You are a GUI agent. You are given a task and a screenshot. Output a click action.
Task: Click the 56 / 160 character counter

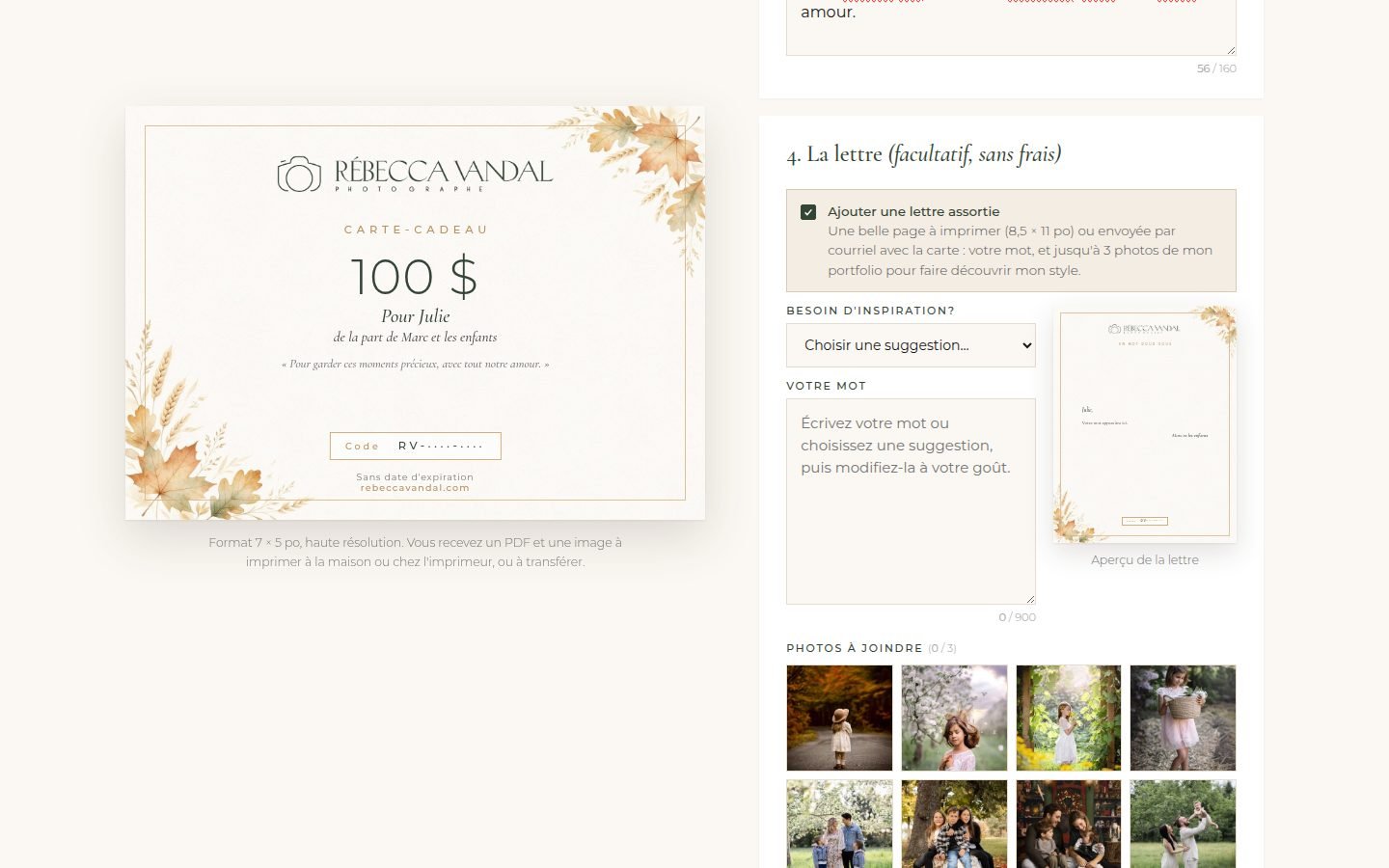point(1216,68)
